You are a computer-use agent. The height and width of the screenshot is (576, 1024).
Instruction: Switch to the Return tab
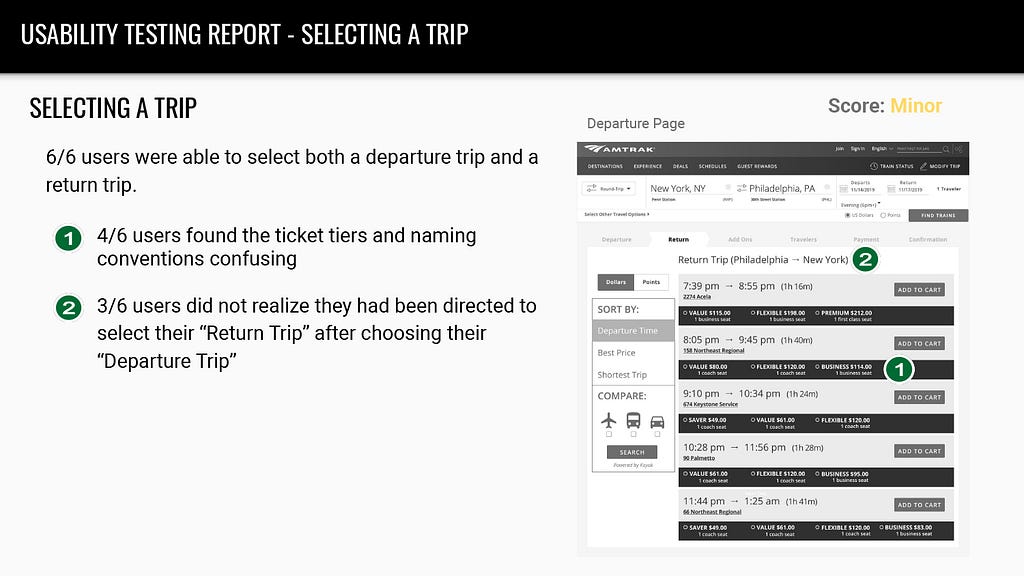679,239
